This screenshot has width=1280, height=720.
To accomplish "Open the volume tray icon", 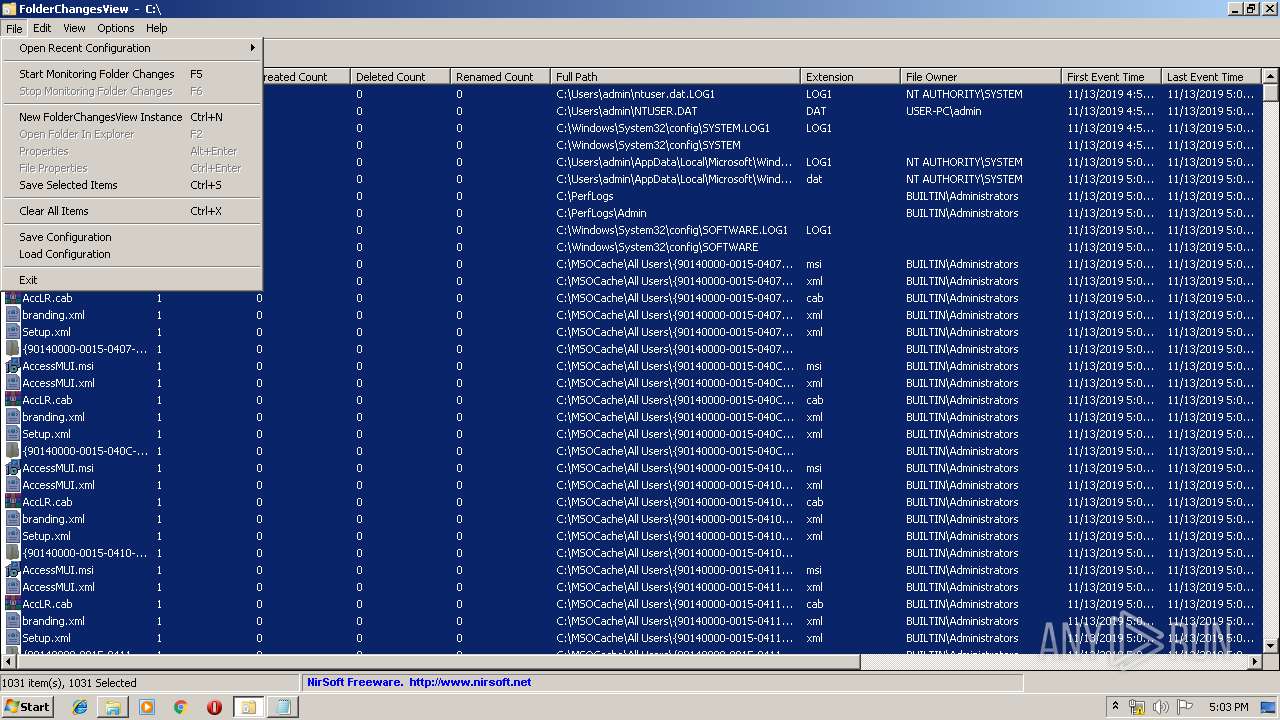I will tap(1161, 707).
